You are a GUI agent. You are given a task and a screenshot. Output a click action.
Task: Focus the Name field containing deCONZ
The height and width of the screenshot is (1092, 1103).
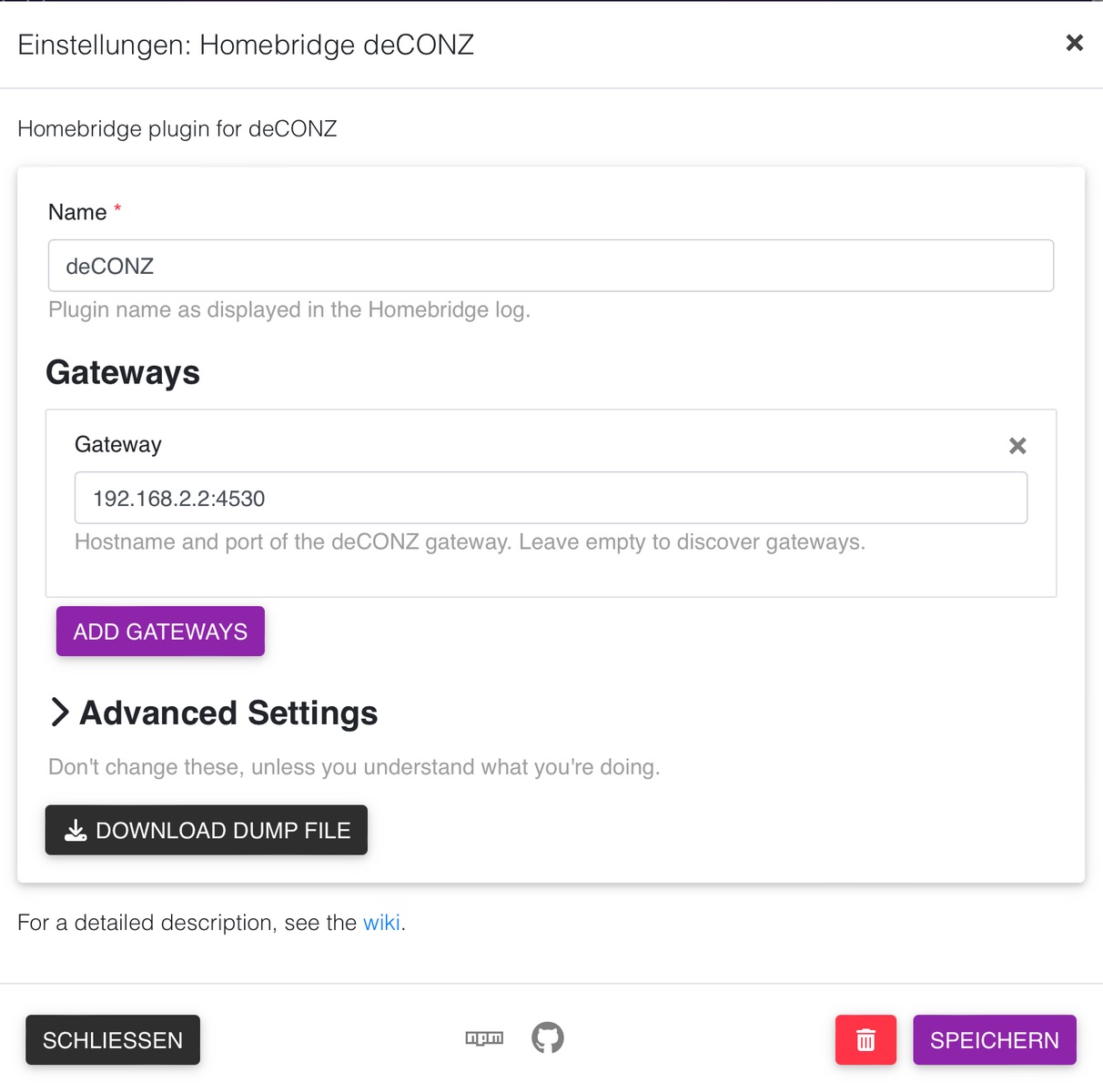click(551, 266)
